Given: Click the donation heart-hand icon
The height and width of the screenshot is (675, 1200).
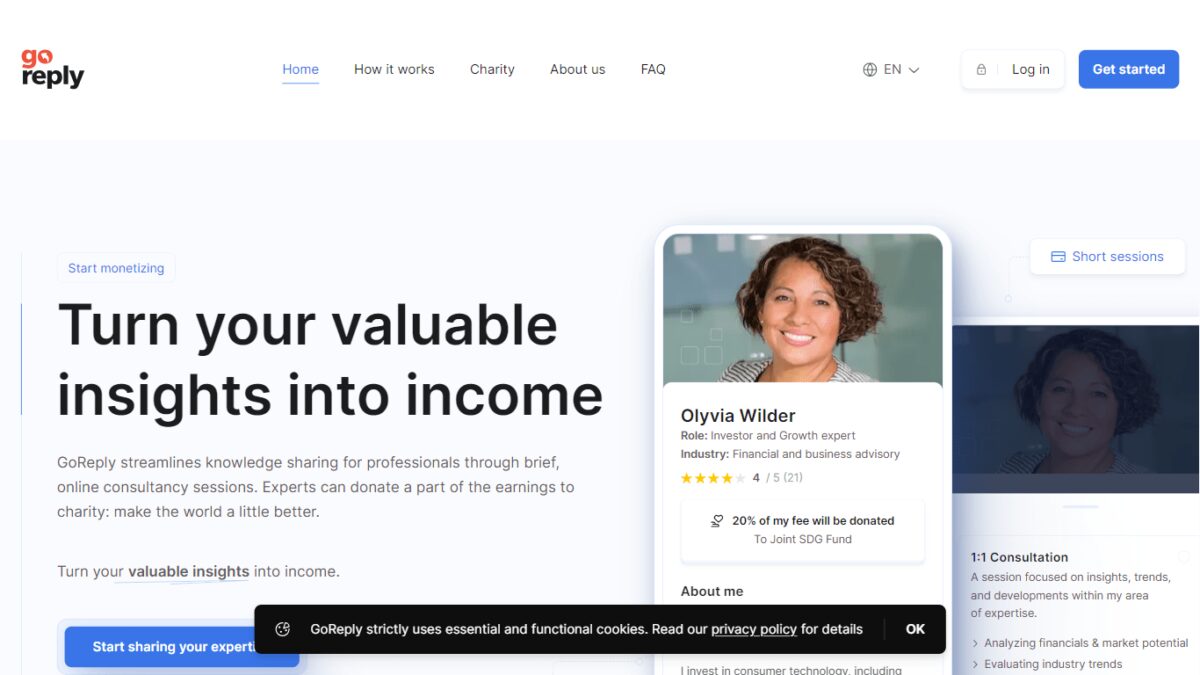Looking at the screenshot, I should click(x=717, y=521).
